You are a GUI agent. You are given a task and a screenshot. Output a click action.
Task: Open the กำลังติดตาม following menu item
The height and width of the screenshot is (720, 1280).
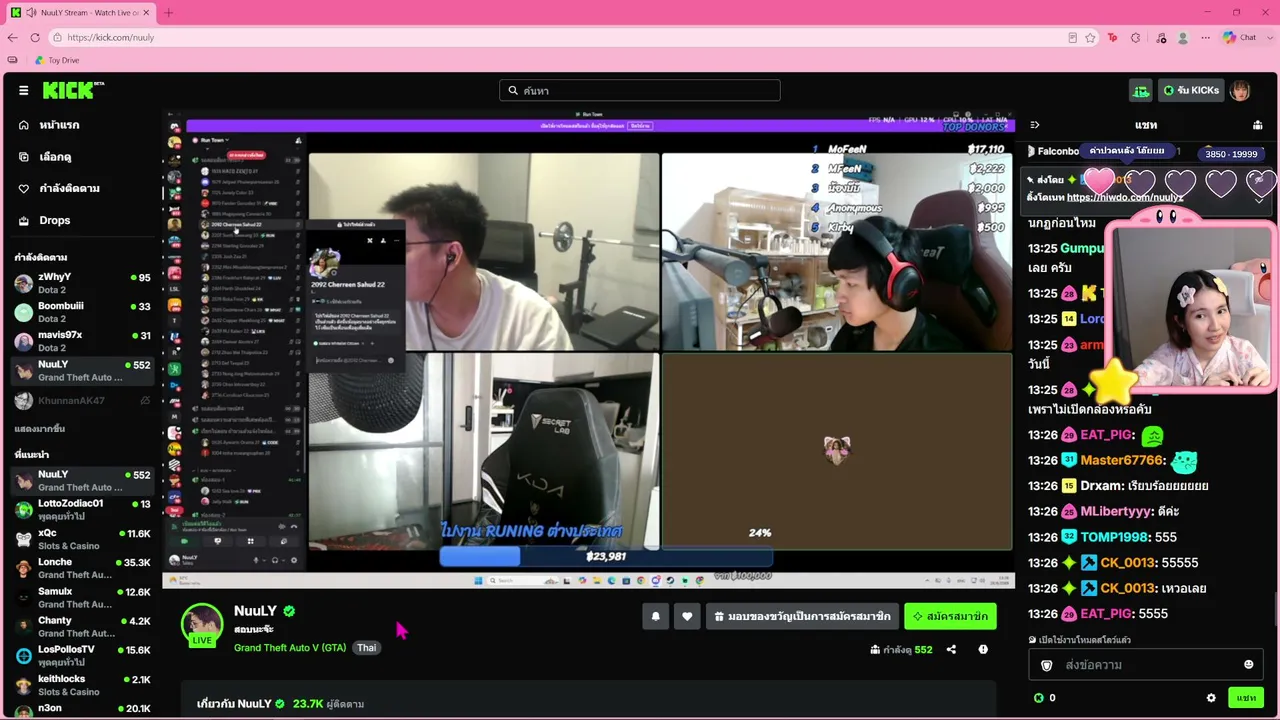[69, 189]
